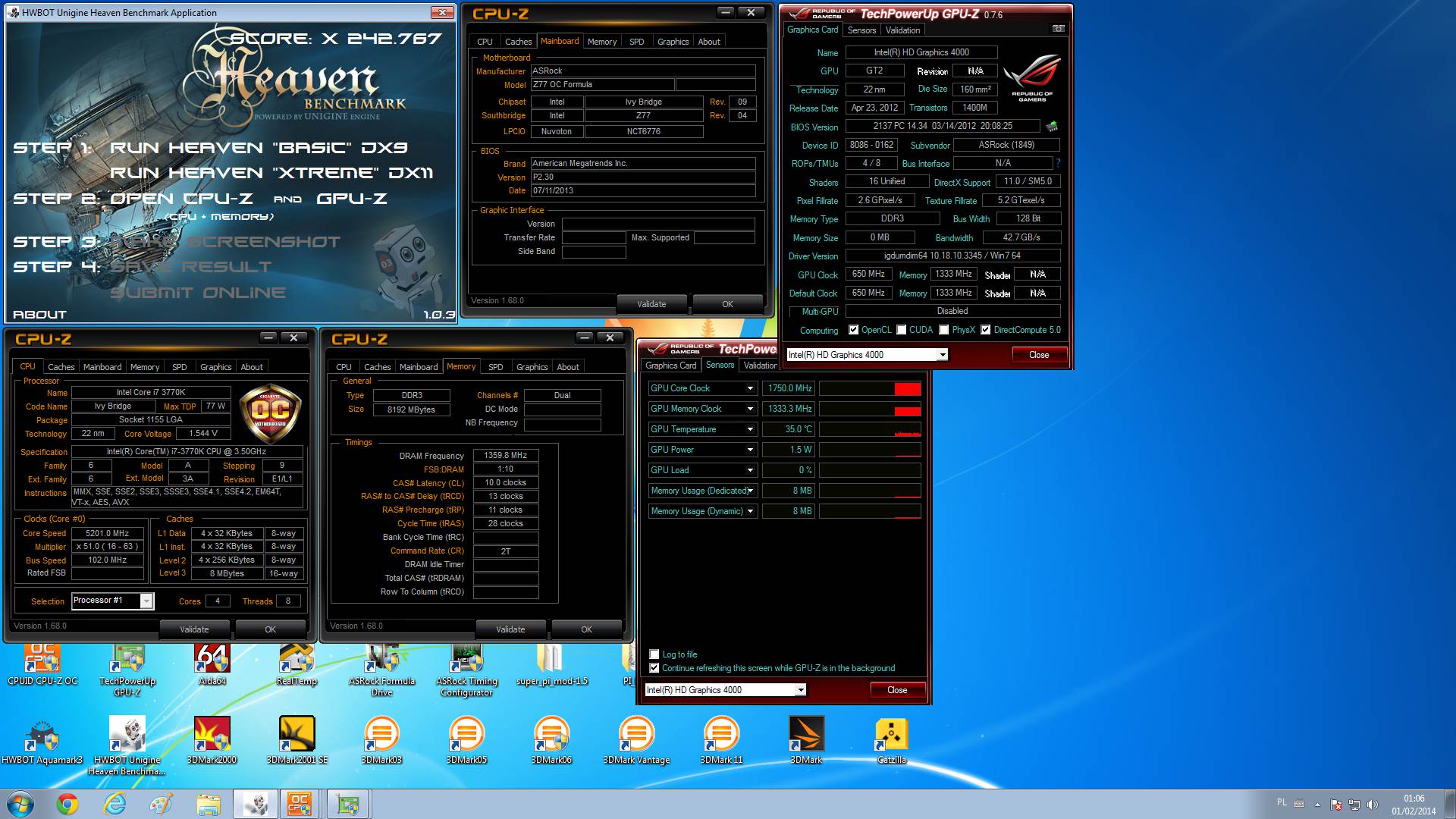Open 3DMark2000 desktop icon
This screenshot has height=819, width=1456.
[x=212, y=741]
